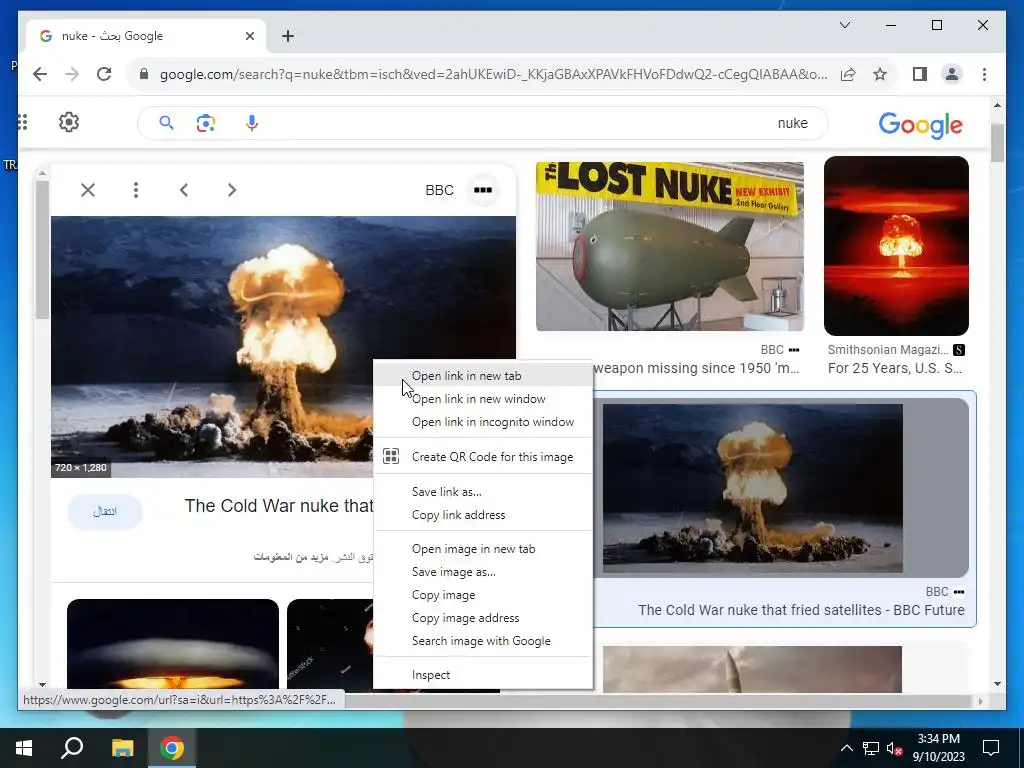Bookmark this page with the star icon
Screen dimensions: 1024x768
(880, 74)
